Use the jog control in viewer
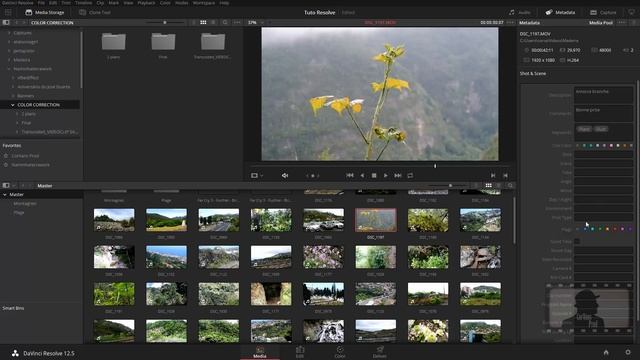The width and height of the screenshot is (640, 360). pyautogui.click(x=313, y=176)
